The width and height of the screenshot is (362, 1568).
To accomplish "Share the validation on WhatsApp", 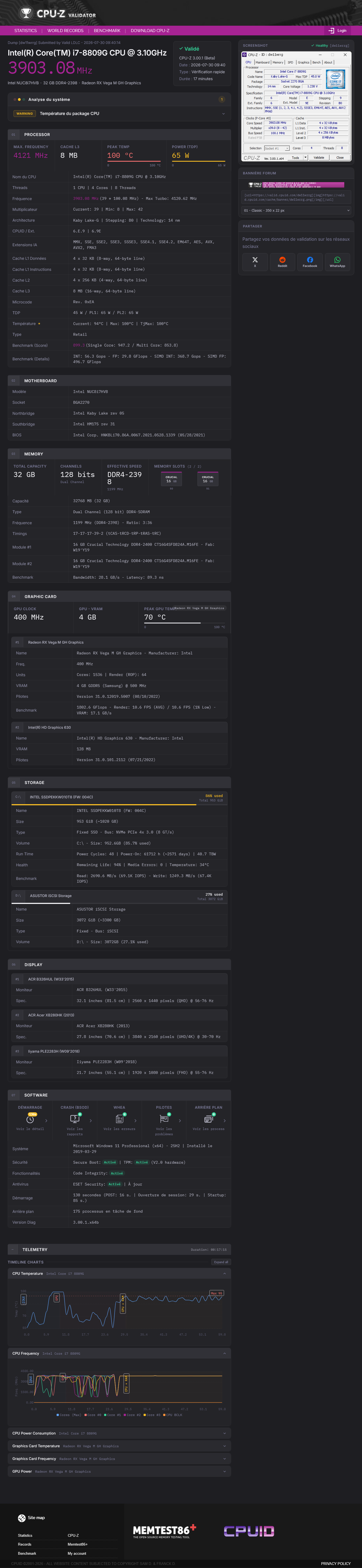I will [337, 262].
